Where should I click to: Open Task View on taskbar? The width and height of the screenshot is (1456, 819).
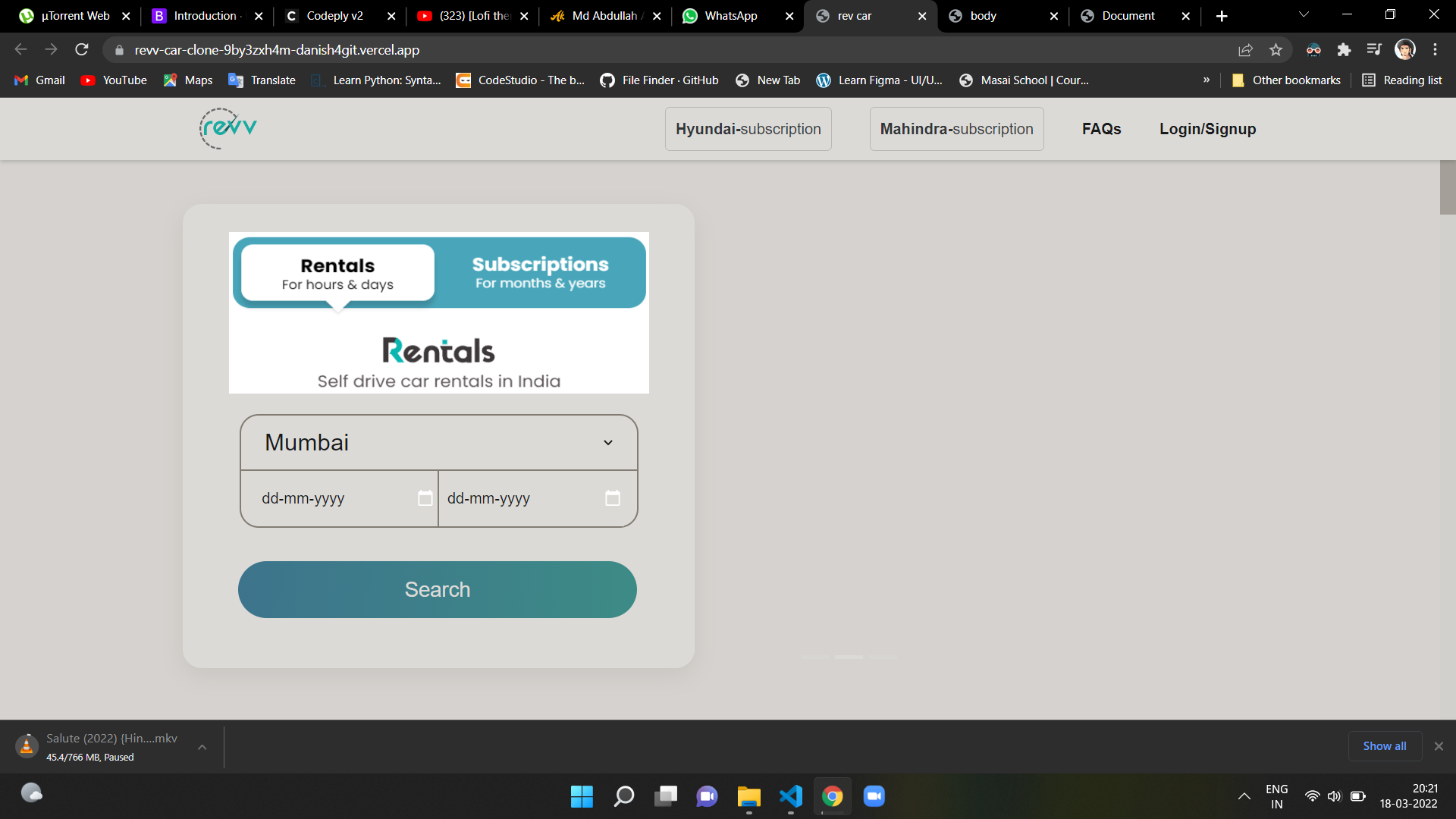(665, 796)
